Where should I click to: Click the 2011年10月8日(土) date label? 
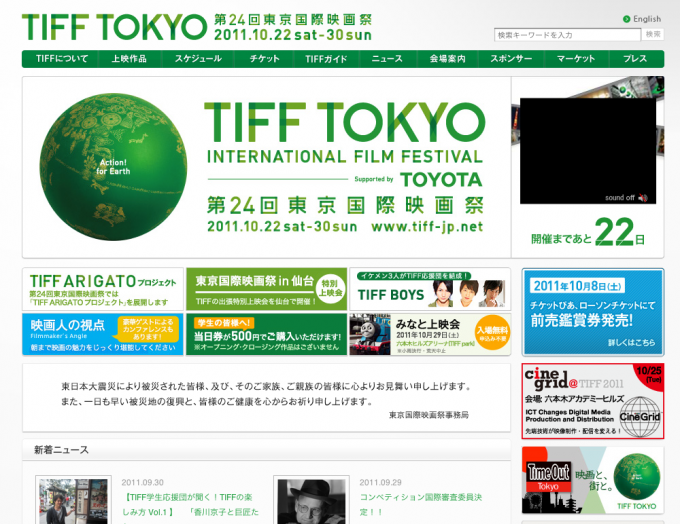pos(577,286)
